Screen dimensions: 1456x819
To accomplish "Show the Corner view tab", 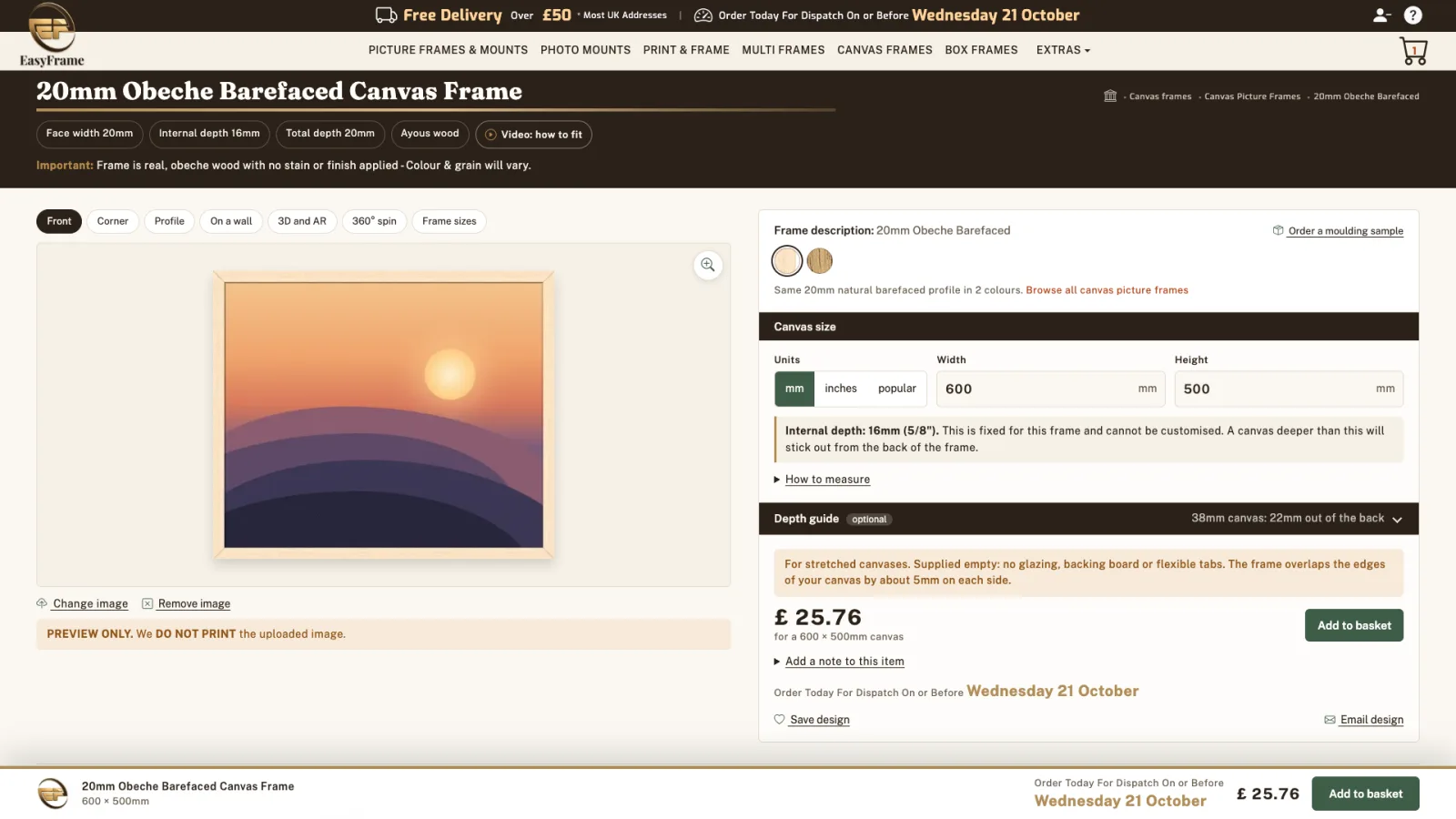I will coord(113,221).
